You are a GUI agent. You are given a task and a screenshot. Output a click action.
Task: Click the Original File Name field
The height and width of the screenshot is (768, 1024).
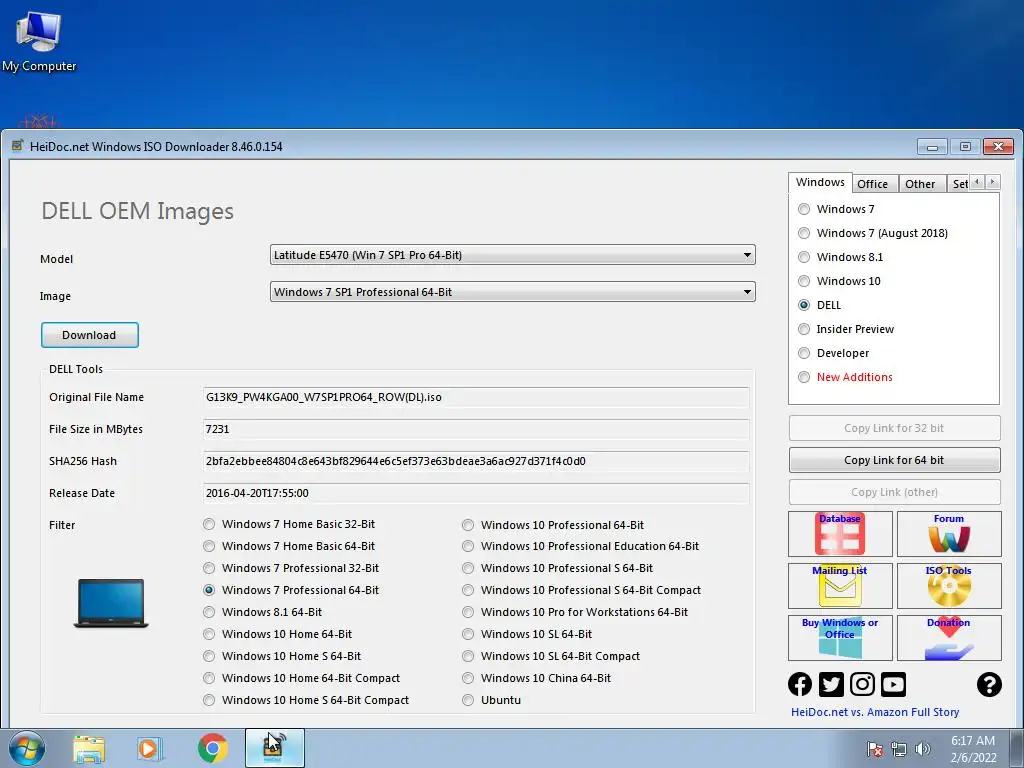click(476, 397)
